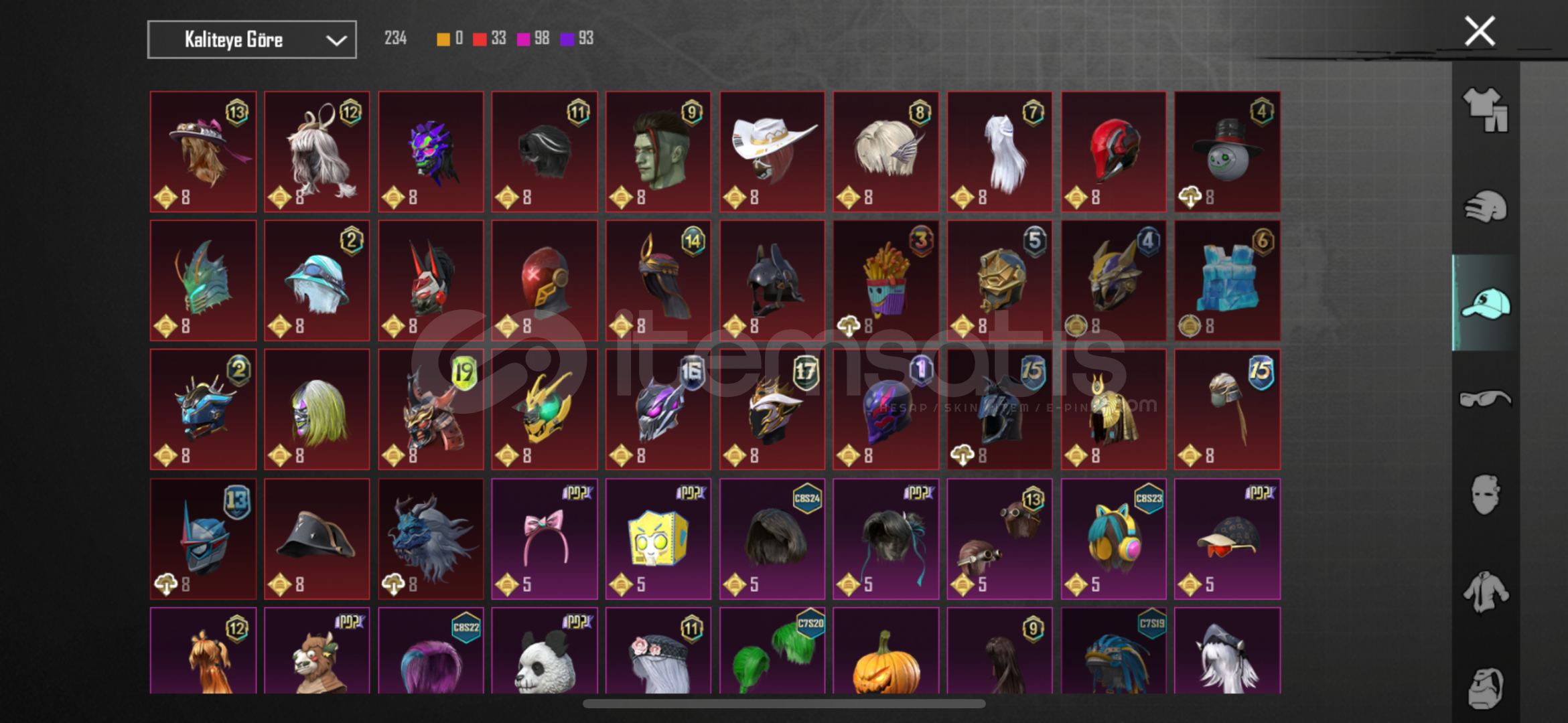Select the french fries headgear item
Image resolution: width=1568 pixels, height=723 pixels.
pyautogui.click(x=885, y=280)
